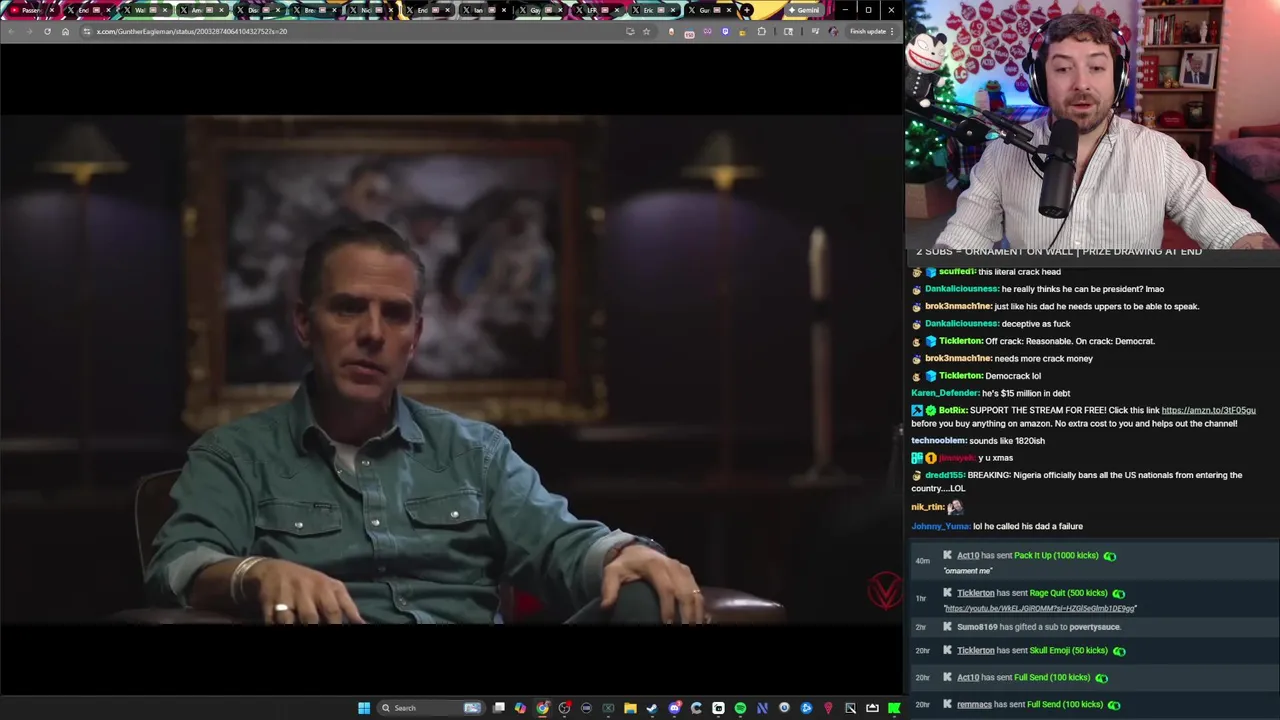Click username Tickleton in 'Democrack lol' message
1280x720 pixels.
pos(961,376)
